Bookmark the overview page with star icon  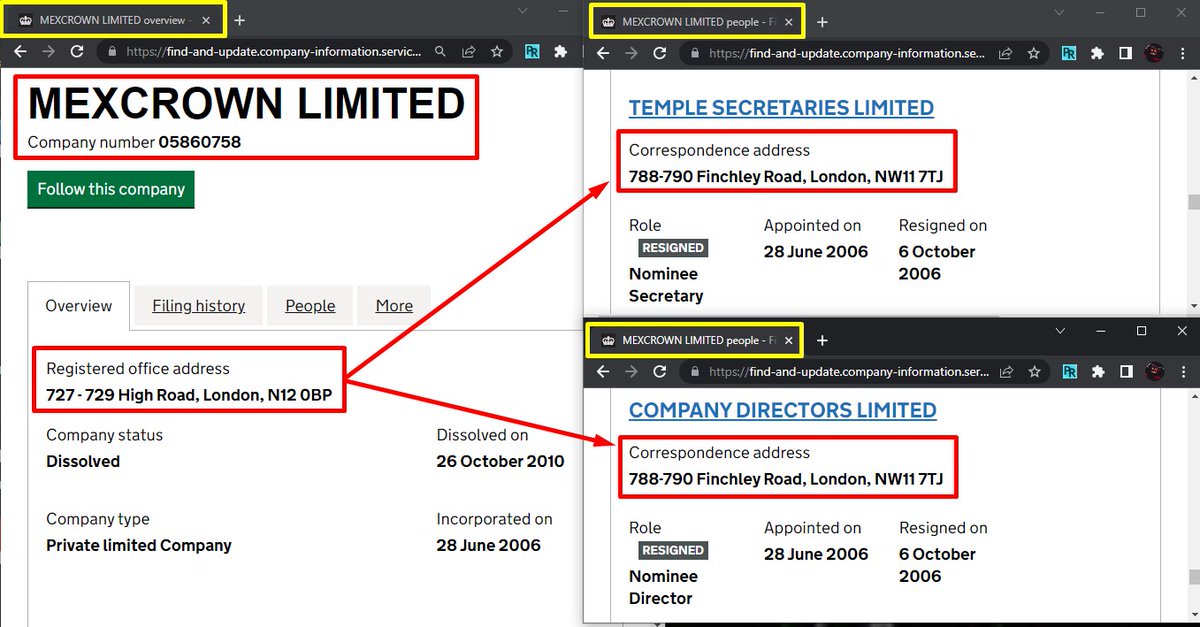(x=496, y=51)
